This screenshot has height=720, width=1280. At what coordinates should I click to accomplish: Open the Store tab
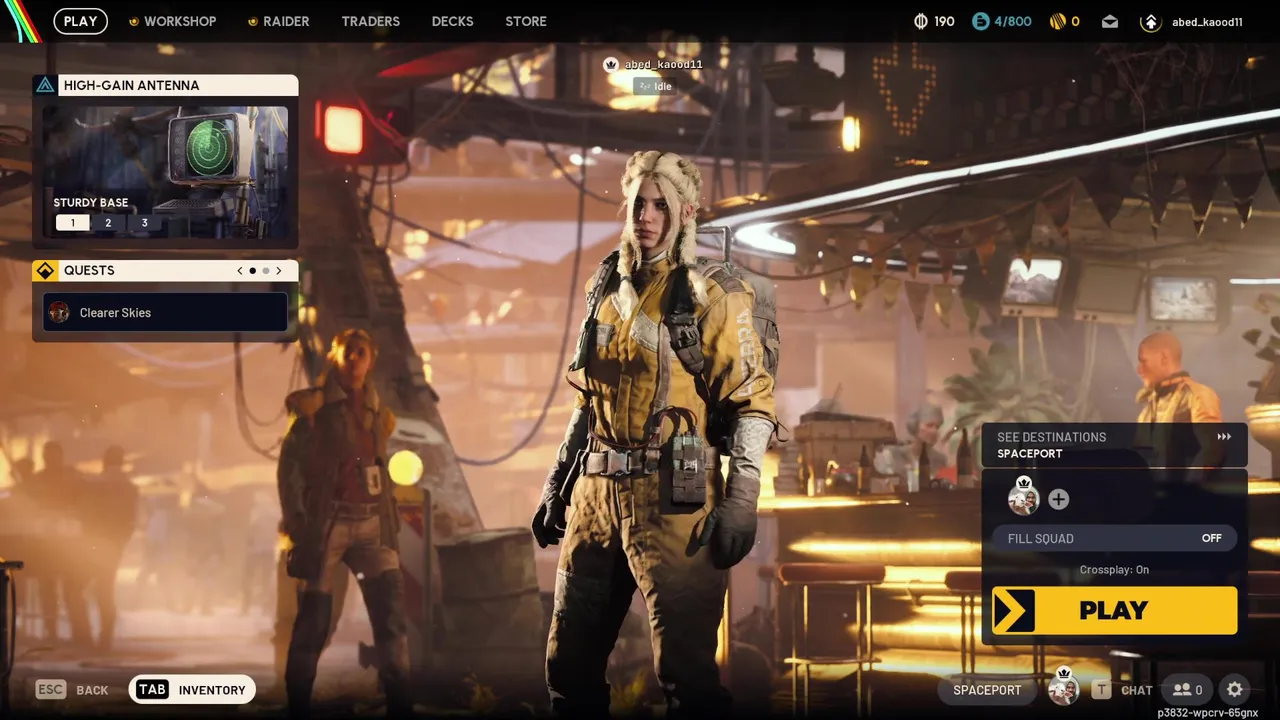[x=526, y=21]
